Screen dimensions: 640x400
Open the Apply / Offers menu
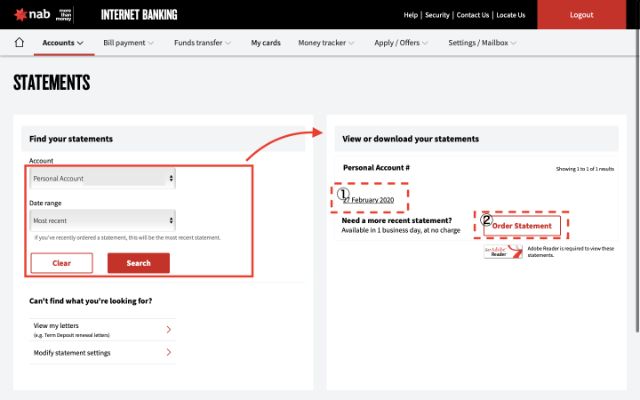(401, 42)
